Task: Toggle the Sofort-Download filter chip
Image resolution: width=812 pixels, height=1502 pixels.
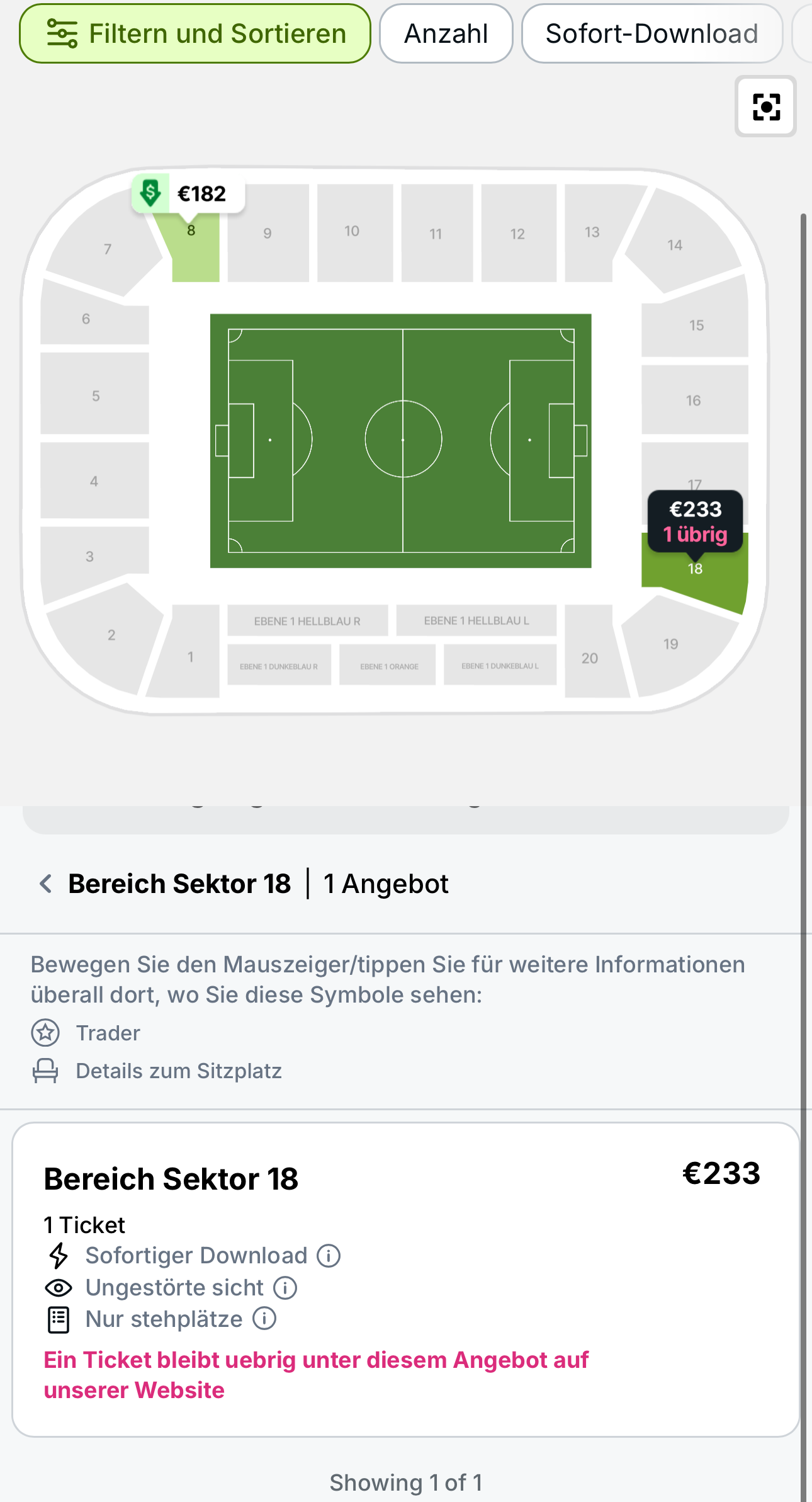Action: pos(651,34)
